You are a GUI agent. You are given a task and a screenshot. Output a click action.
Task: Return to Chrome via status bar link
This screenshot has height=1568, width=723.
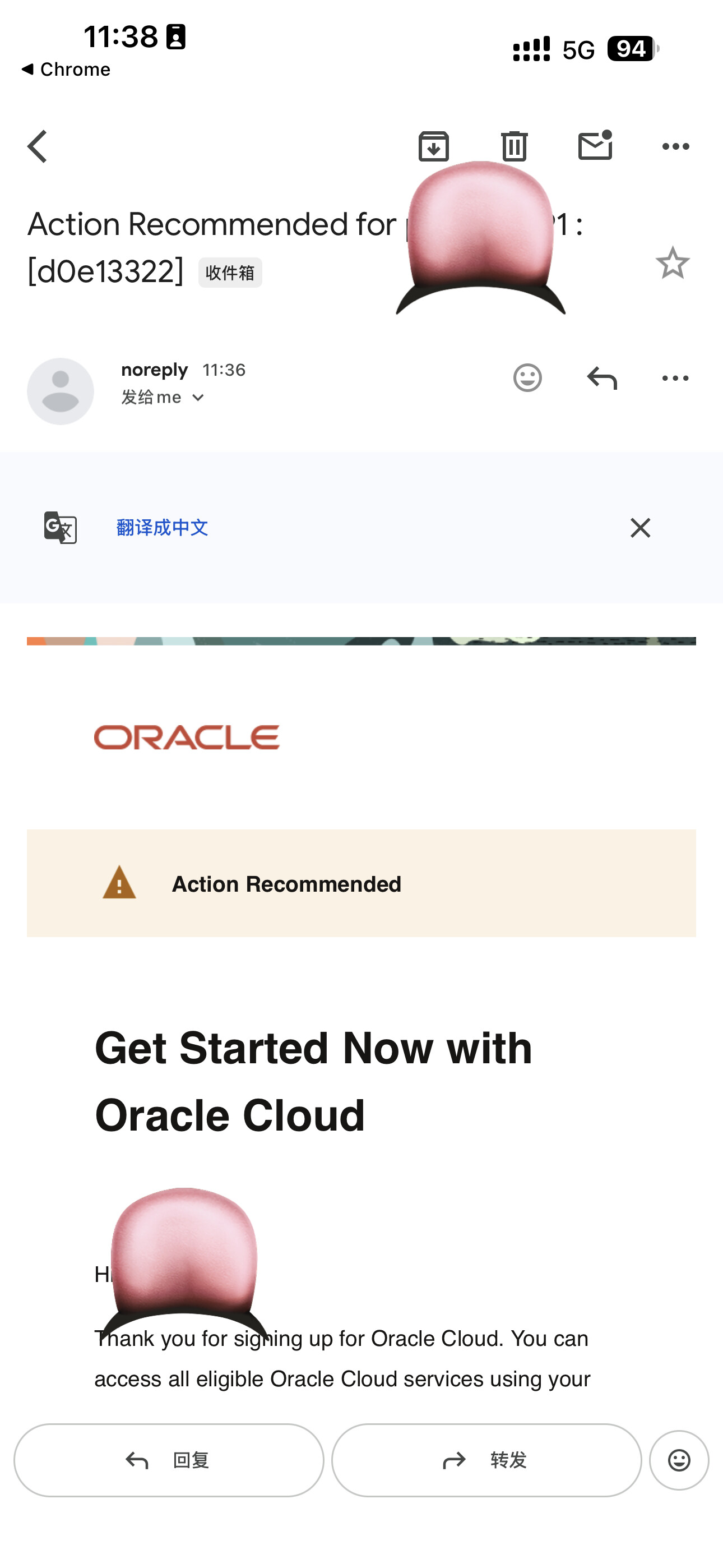click(x=66, y=70)
